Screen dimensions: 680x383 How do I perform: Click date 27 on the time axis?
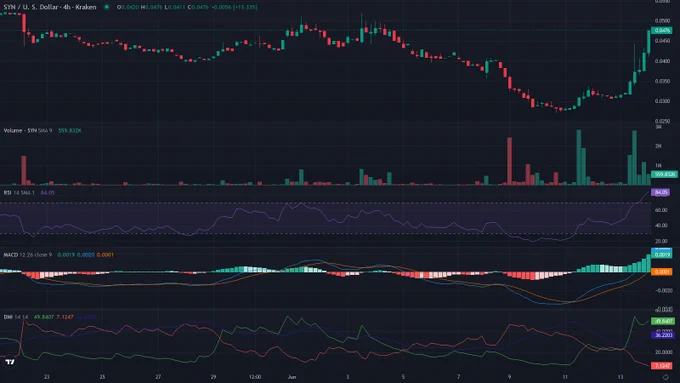tap(158, 377)
